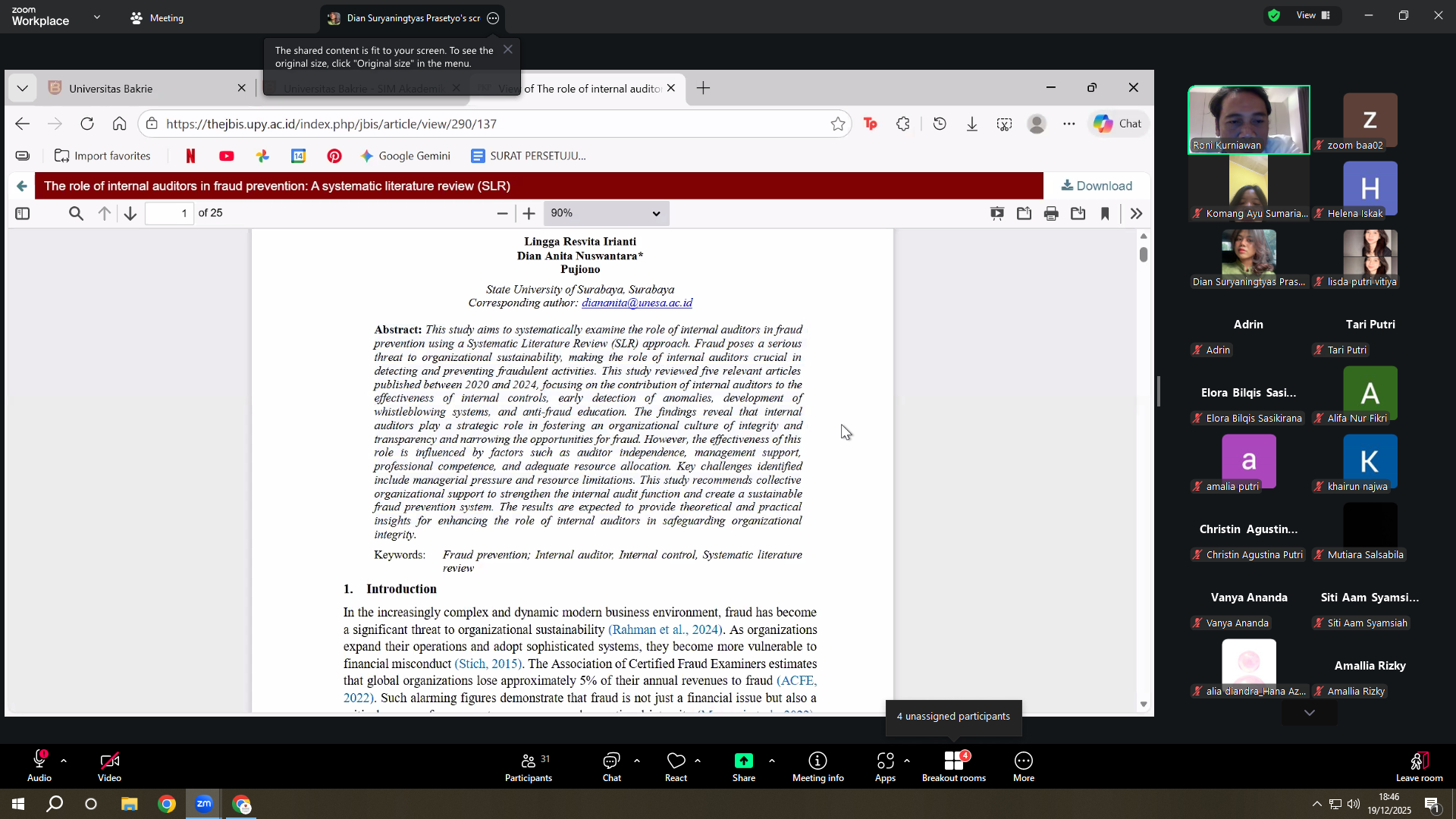Open YouTube bookmark
1456x819 pixels.
226,155
